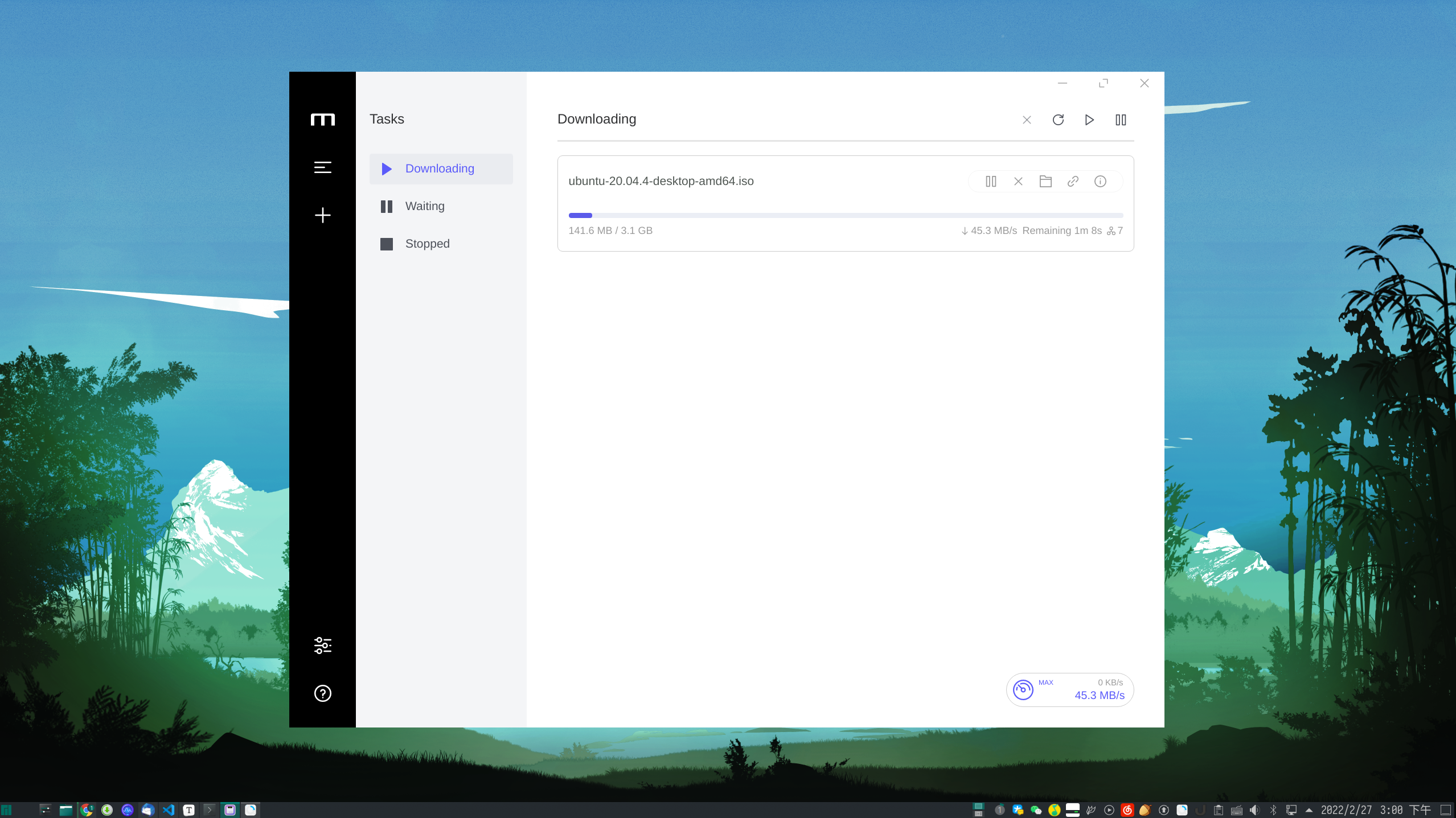Viewport: 1456px width, 818px height.
Task: Switch to the Stopped tasks list
Action: point(427,244)
